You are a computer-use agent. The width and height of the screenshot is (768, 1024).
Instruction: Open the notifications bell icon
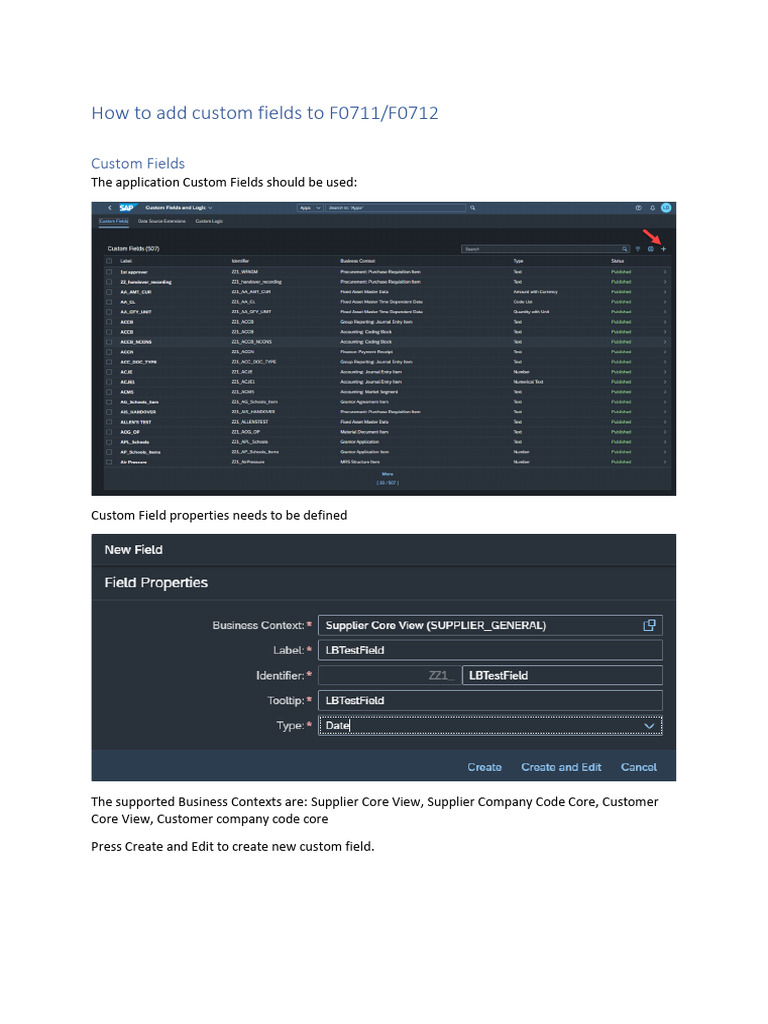[652, 208]
